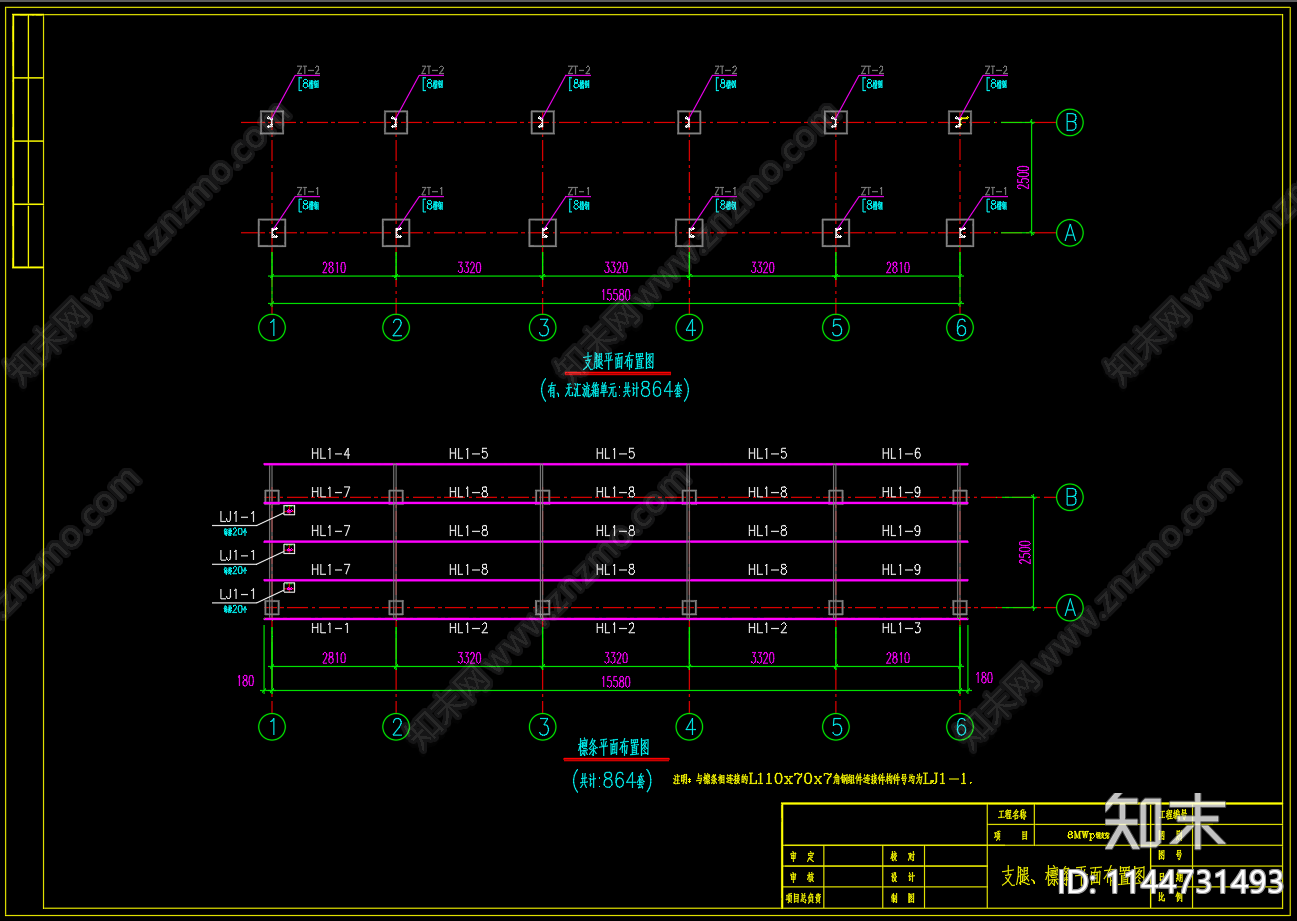Click axis bubble B in the 支腿 plan

tap(1070, 122)
